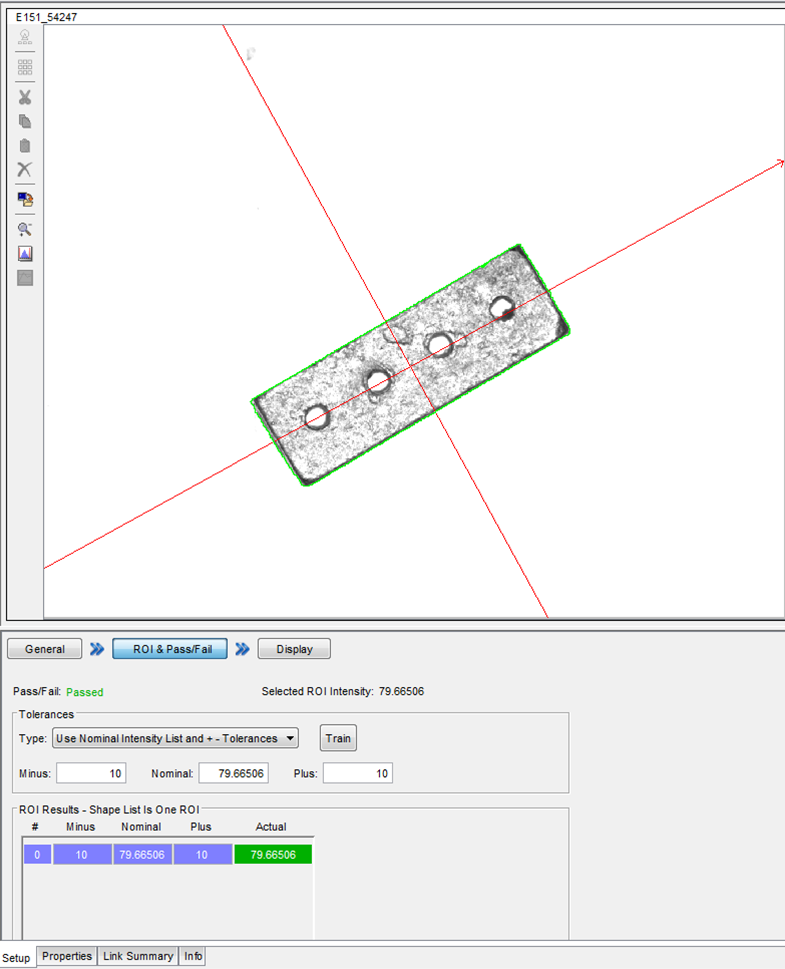The image size is (785, 969).
Task: Click the grayed line profile graph icon
Action: click(x=25, y=278)
